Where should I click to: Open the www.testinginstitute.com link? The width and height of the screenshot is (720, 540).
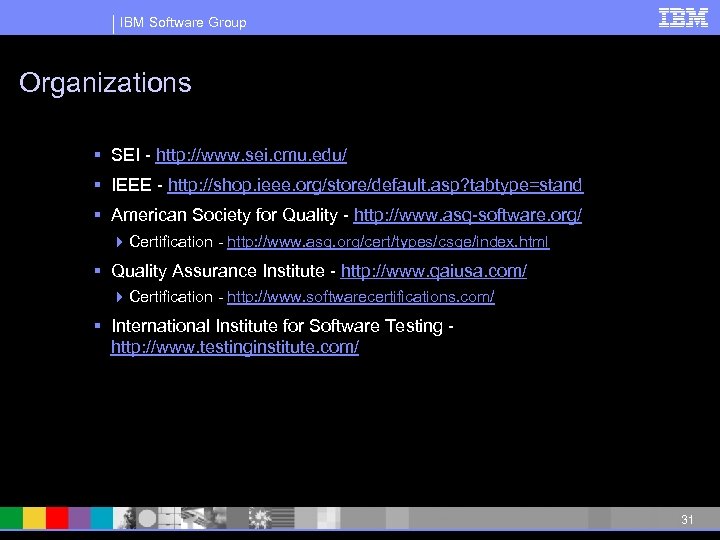[235, 347]
